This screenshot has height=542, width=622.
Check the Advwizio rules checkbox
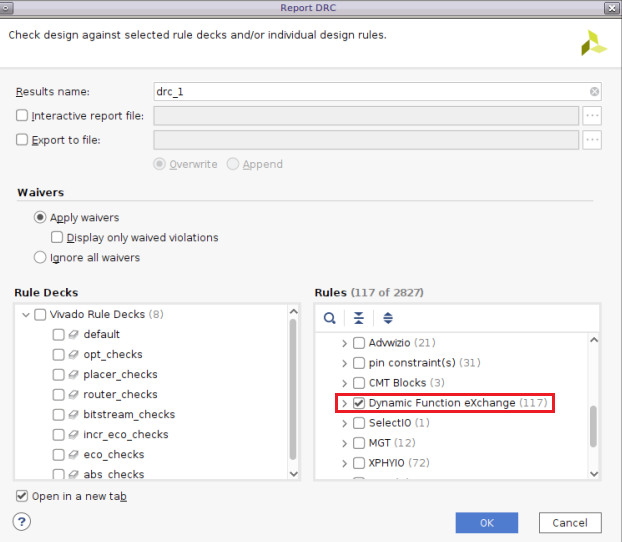(359, 343)
